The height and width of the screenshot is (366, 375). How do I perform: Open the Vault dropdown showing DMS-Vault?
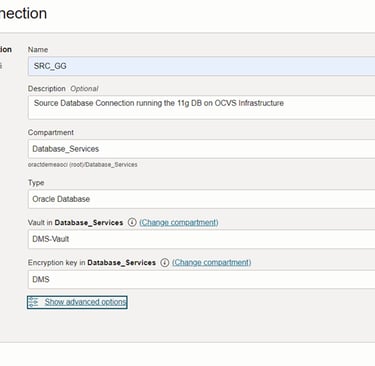201,239
